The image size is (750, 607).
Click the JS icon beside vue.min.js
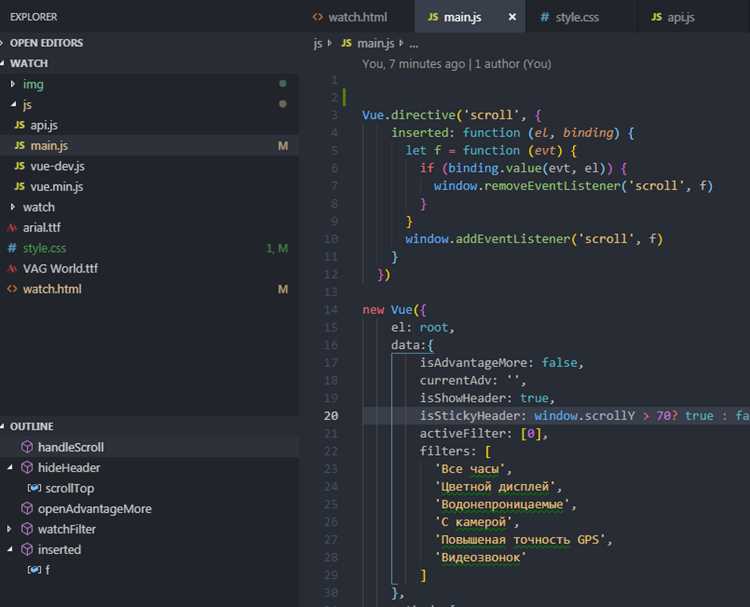pos(20,187)
